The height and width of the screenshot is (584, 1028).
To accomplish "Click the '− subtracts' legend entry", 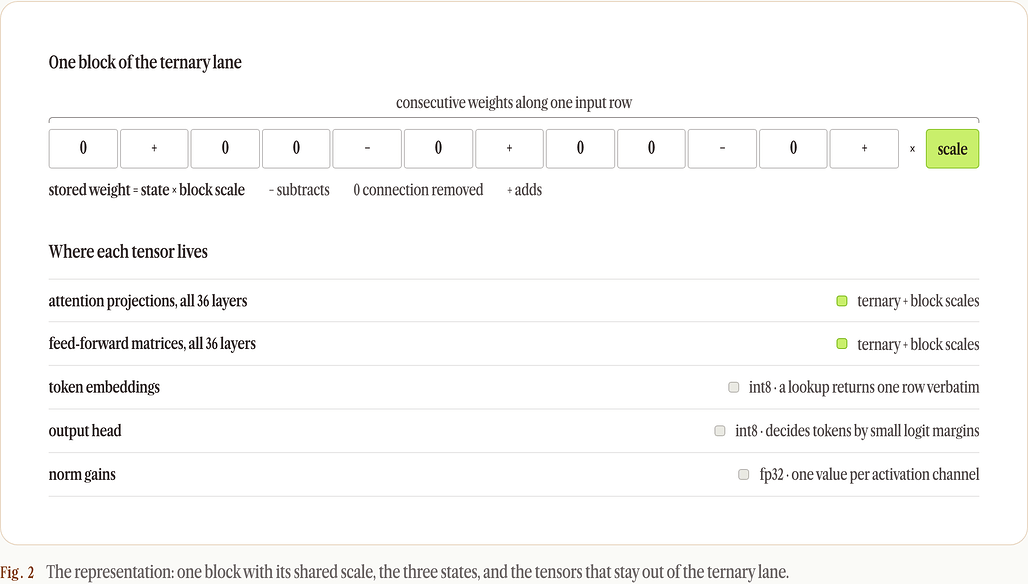I will (x=299, y=190).
